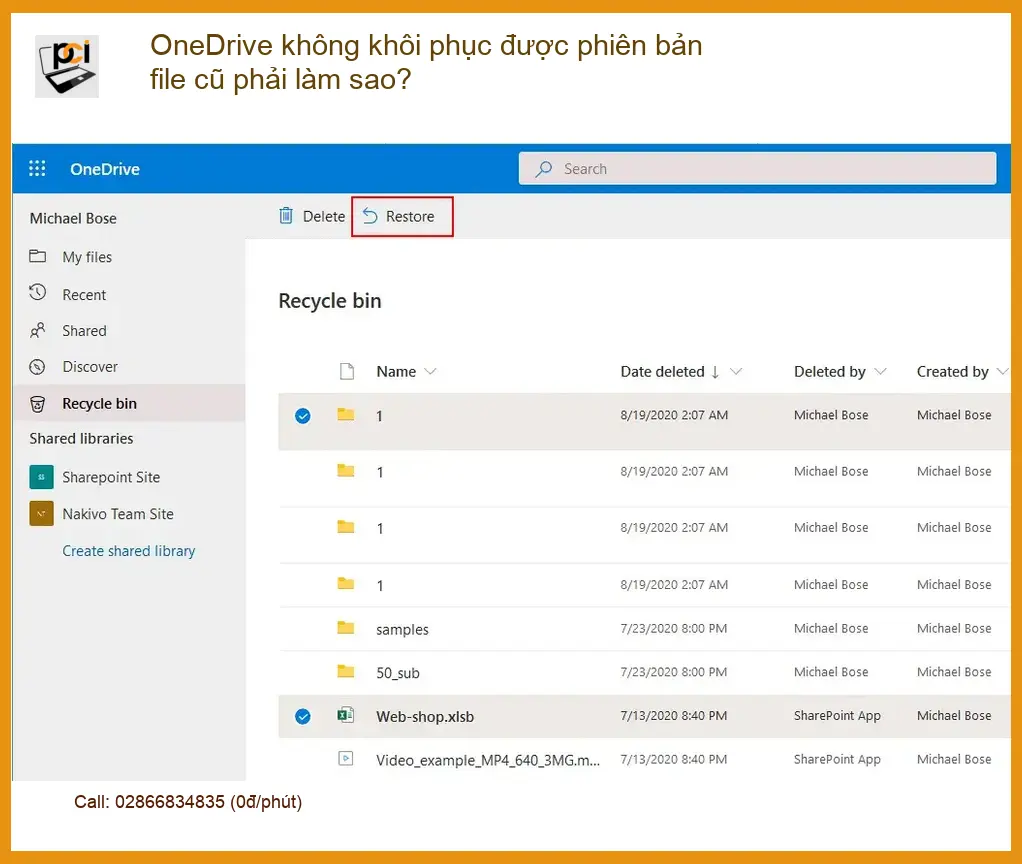The width and height of the screenshot is (1022, 864).
Task: Open Recent in the sidebar
Action: coord(84,295)
